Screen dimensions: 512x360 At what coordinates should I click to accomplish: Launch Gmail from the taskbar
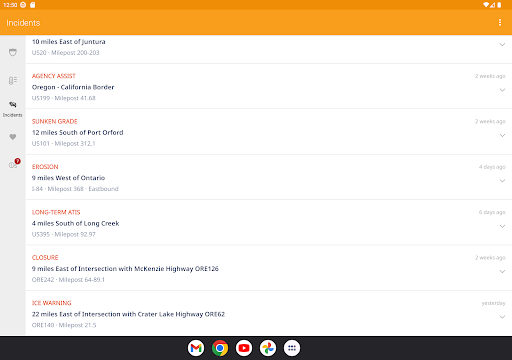pos(196,348)
